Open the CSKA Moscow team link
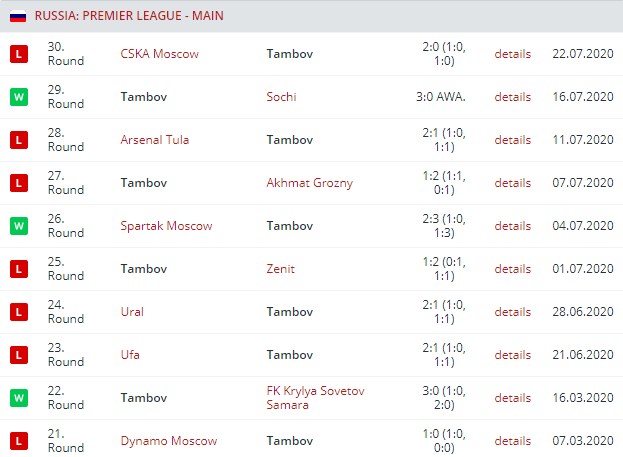This screenshot has width=623, height=457. point(159,54)
